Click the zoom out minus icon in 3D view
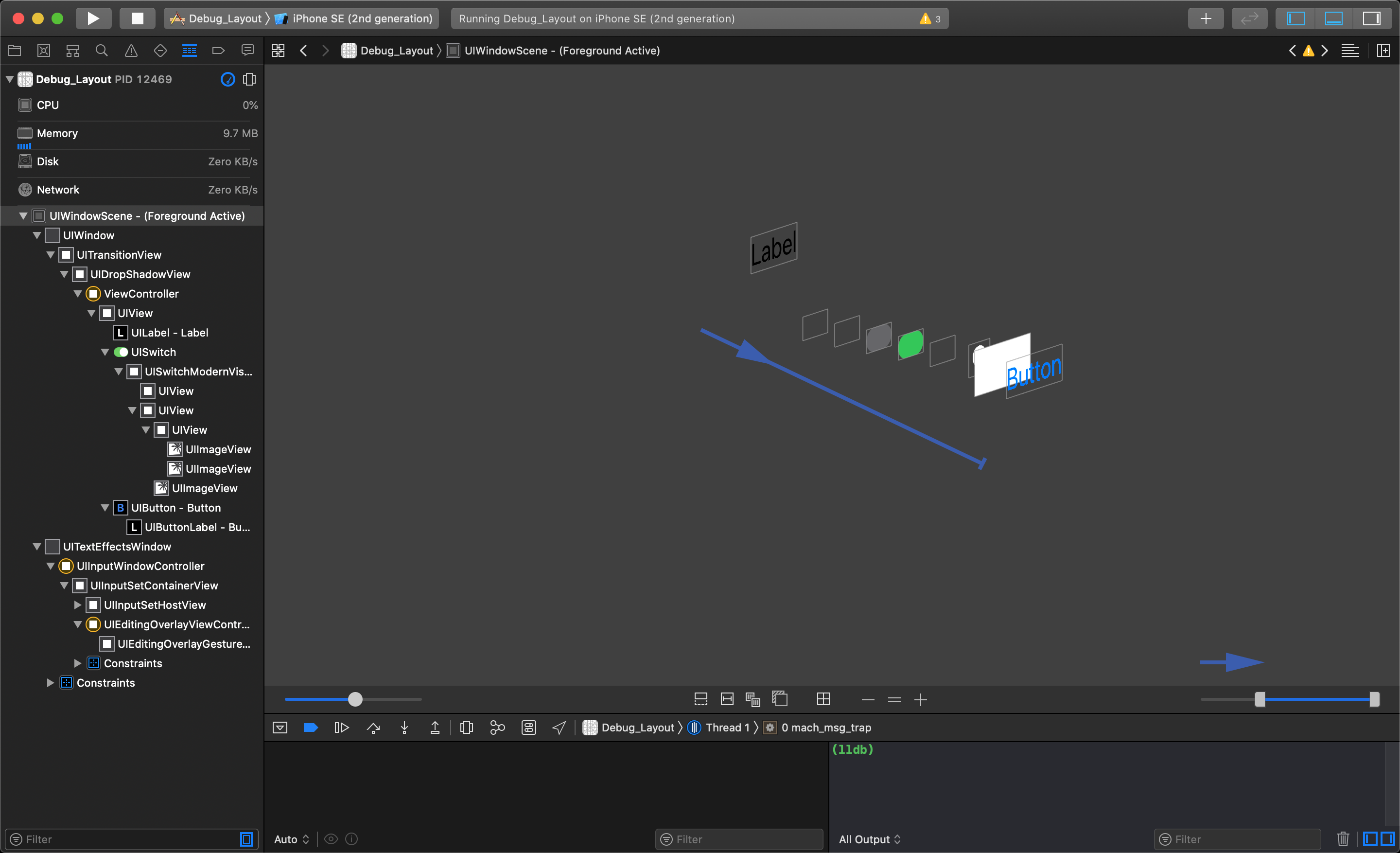The height and width of the screenshot is (853, 1400). [x=869, y=699]
